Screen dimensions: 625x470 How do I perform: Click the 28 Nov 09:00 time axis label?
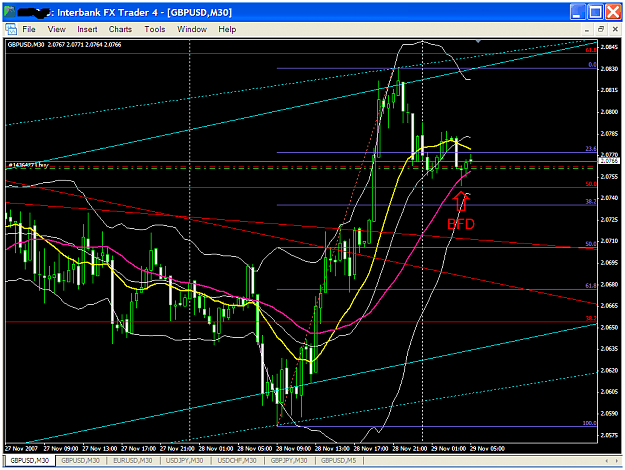pos(293,448)
